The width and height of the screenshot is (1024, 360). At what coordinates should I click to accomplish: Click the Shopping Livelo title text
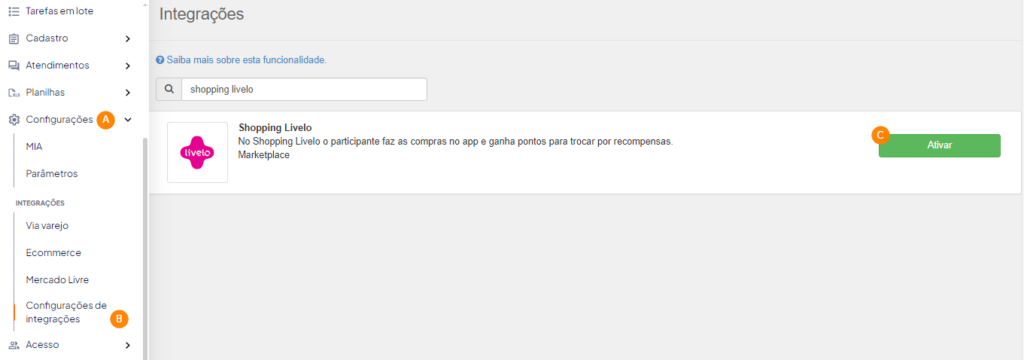pos(276,127)
